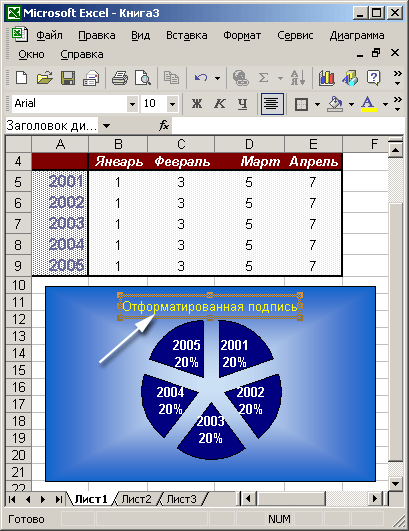Click the vertical scrollbar down arrow
The width and height of the screenshot is (409, 531).
(395, 483)
